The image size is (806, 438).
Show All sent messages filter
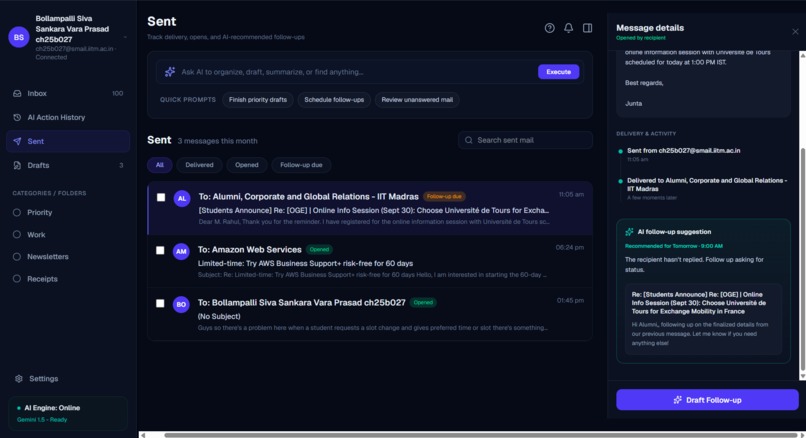pyautogui.click(x=159, y=165)
